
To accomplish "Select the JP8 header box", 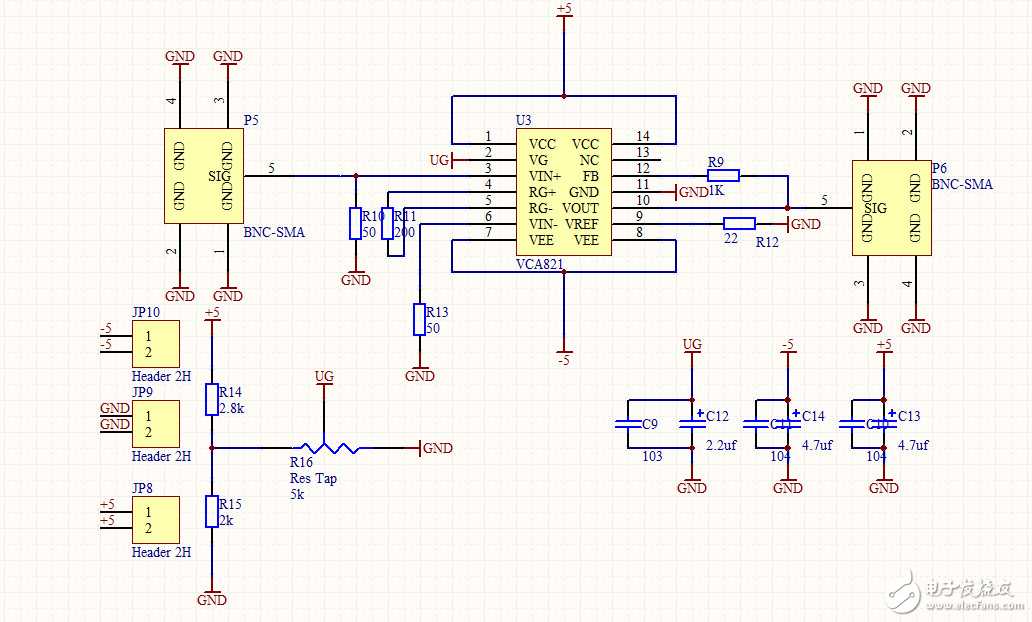I will click(156, 520).
